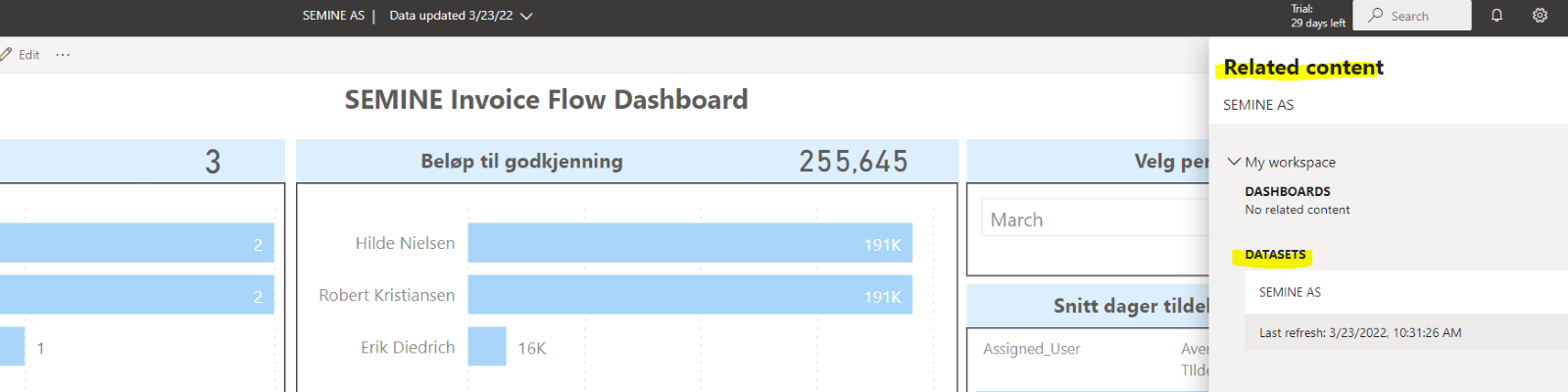Click the Trial 29 days left notice
Image resolution: width=1568 pixels, height=392 pixels.
1317,16
